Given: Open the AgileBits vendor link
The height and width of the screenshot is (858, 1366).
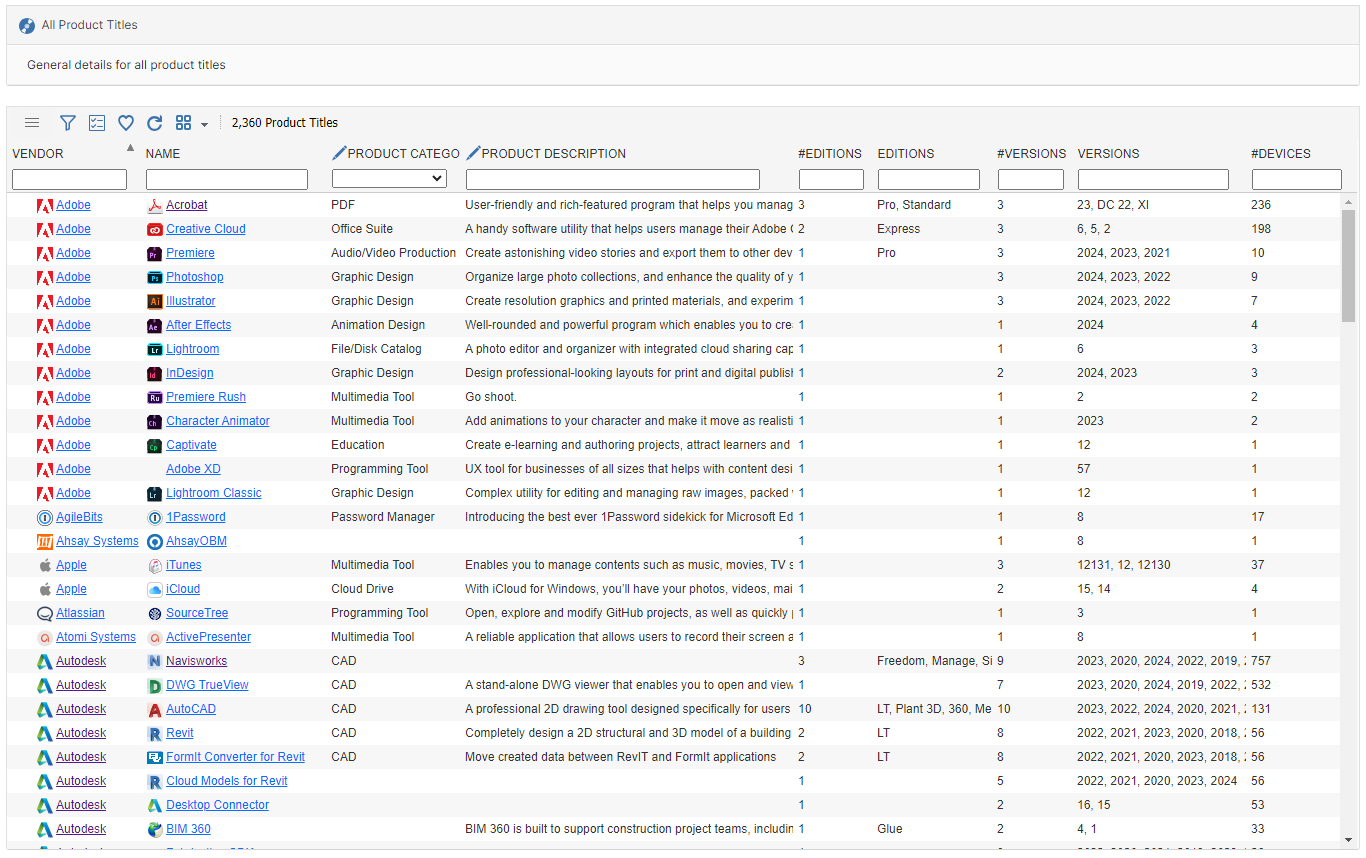Looking at the screenshot, I should [x=79, y=517].
